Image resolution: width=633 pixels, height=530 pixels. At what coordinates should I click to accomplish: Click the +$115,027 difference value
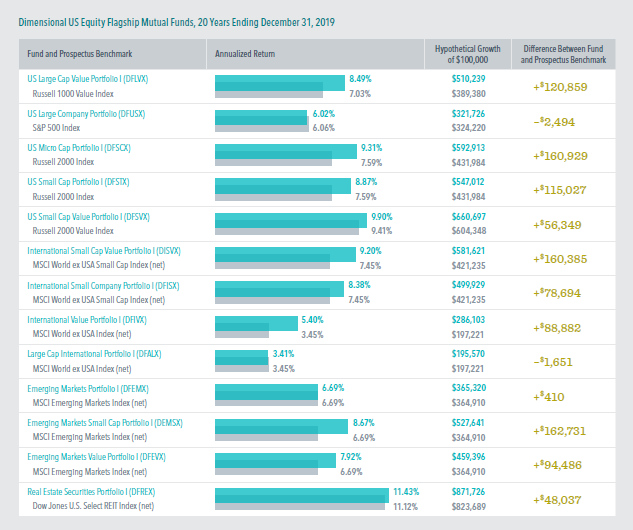[x=560, y=190]
